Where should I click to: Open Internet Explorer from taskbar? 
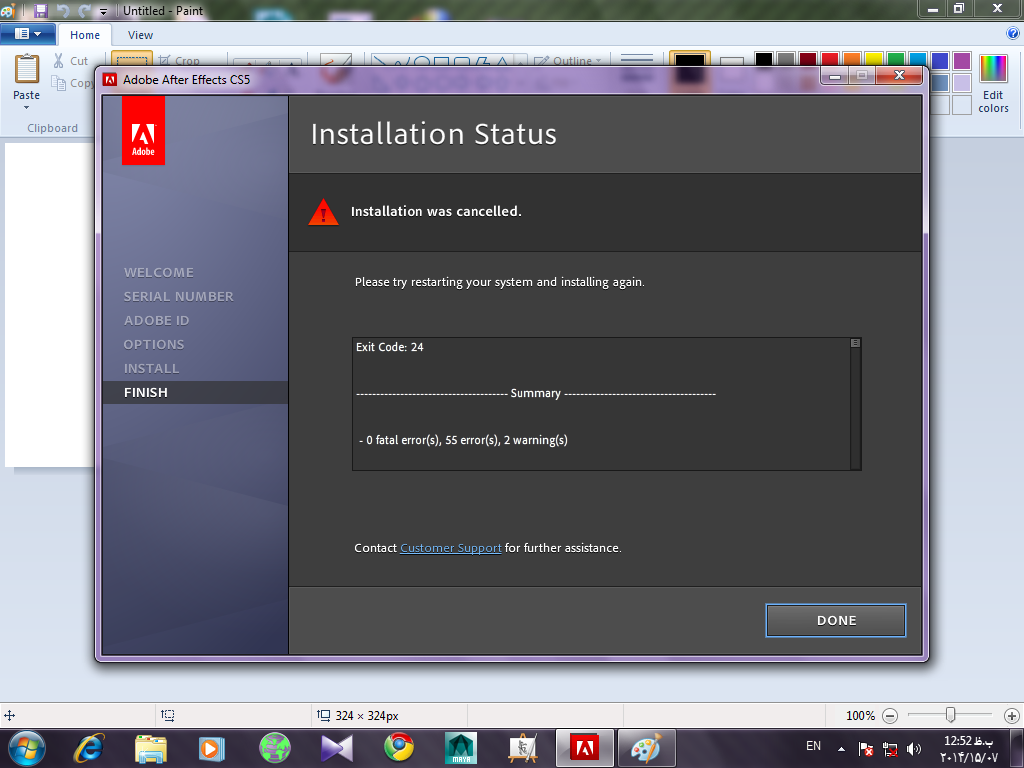[89, 748]
